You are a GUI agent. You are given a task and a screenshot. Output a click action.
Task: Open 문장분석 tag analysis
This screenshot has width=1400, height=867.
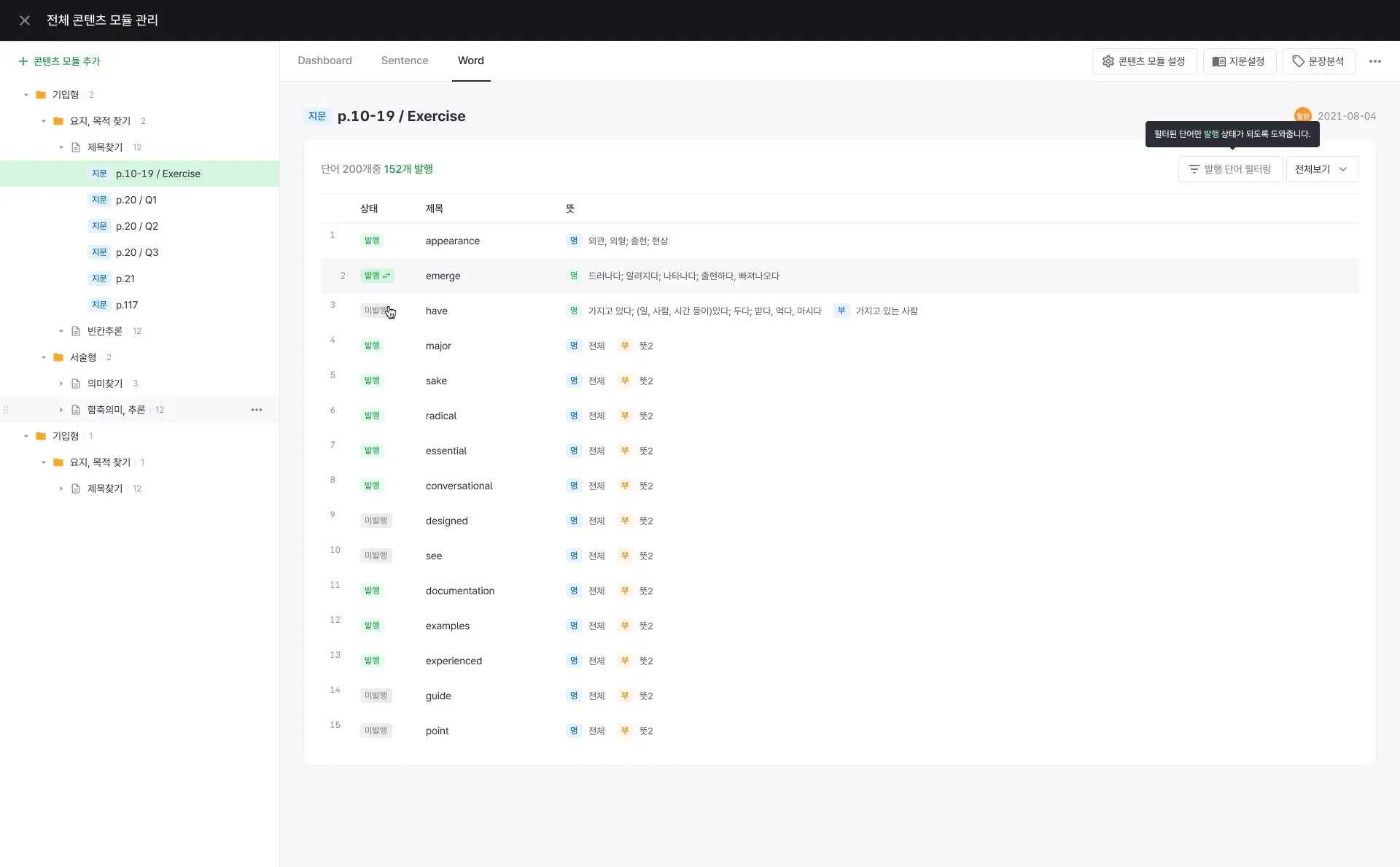click(1318, 61)
